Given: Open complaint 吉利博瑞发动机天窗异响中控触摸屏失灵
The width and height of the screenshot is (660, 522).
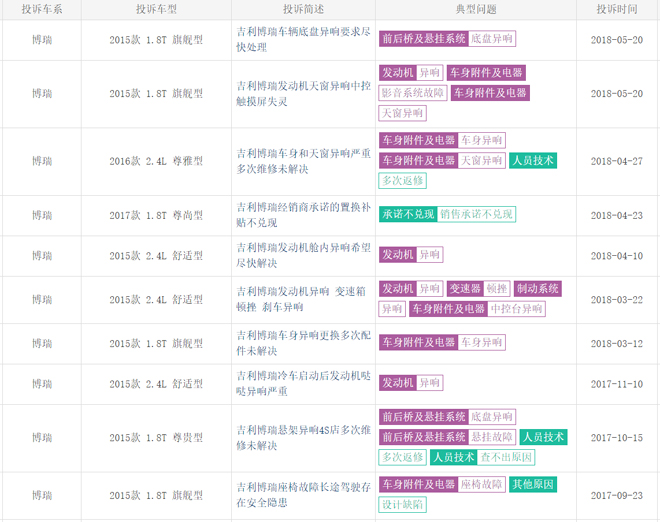Looking at the screenshot, I should [303, 93].
